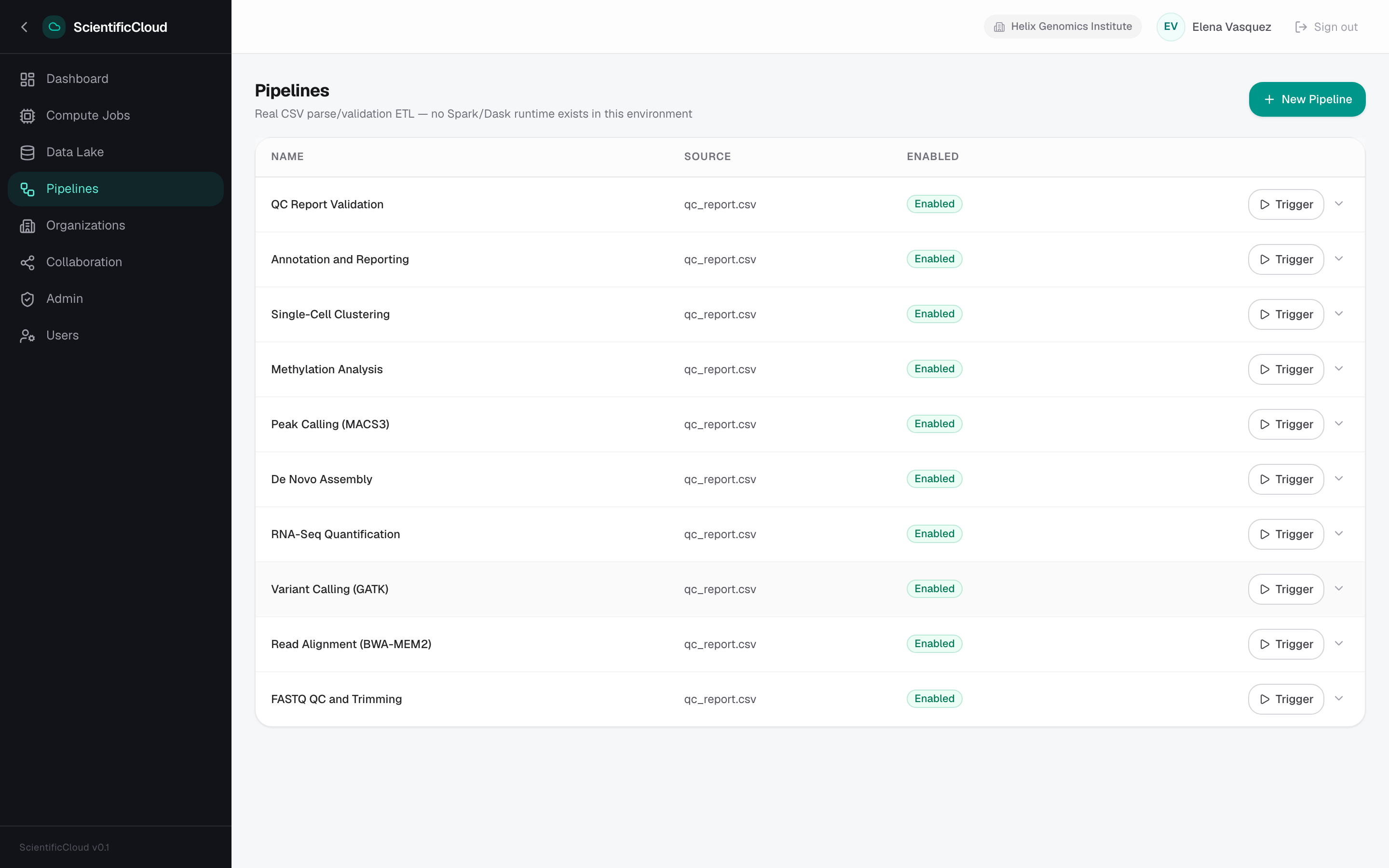1389x868 pixels.
Task: Click the Data Lake database icon
Action: (27, 153)
